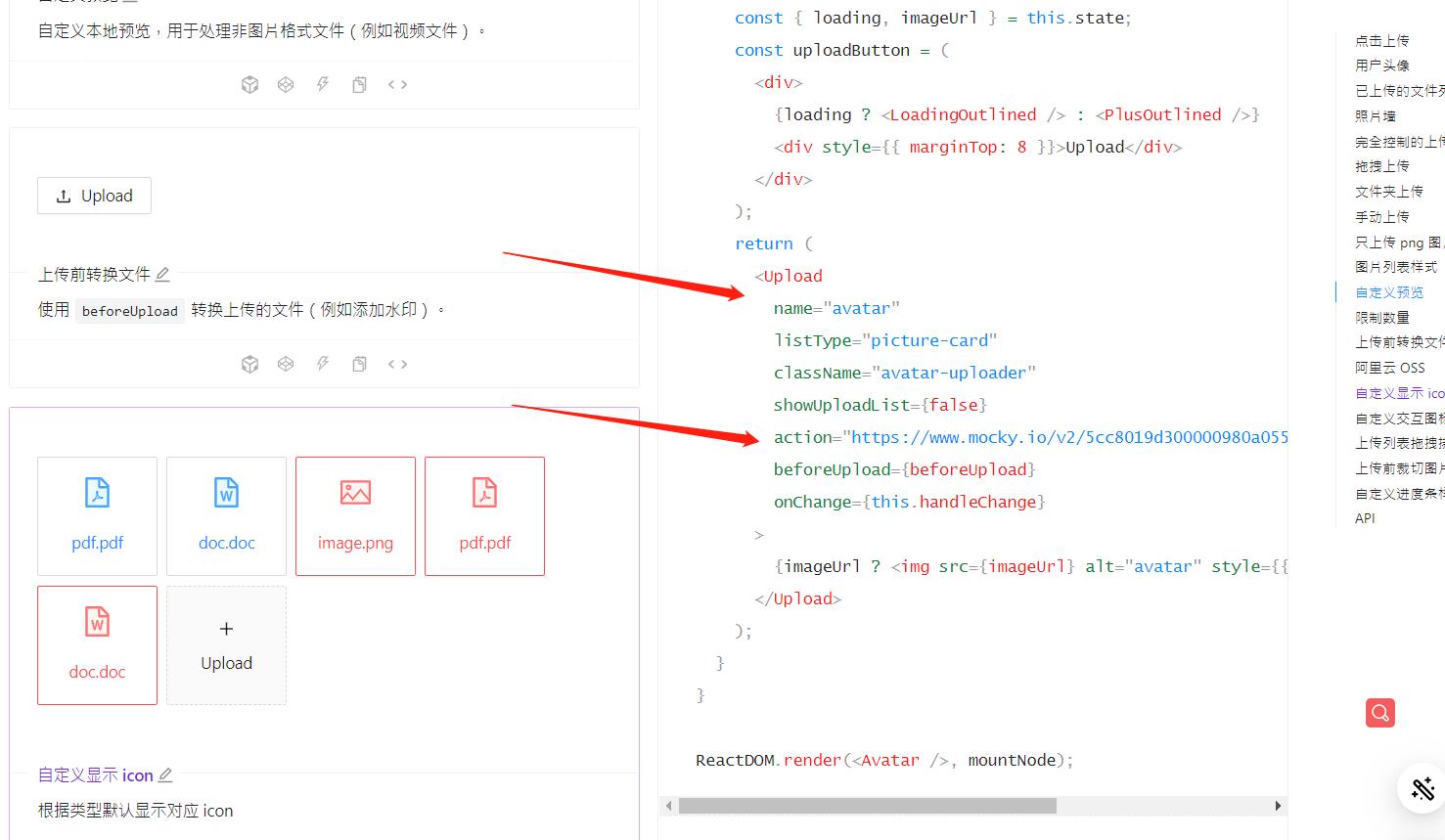Jump to 照片墙 in anchor menu
Screen dimensions: 1445x840
(x=1376, y=116)
